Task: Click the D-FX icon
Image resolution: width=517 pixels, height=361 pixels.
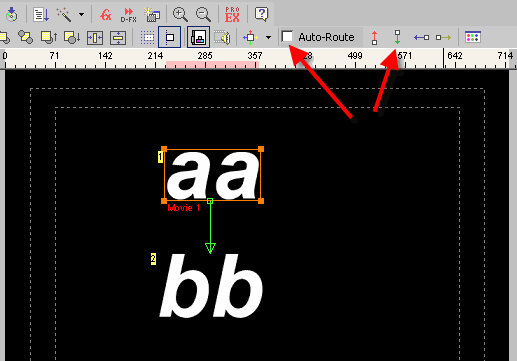Action: click(x=128, y=15)
